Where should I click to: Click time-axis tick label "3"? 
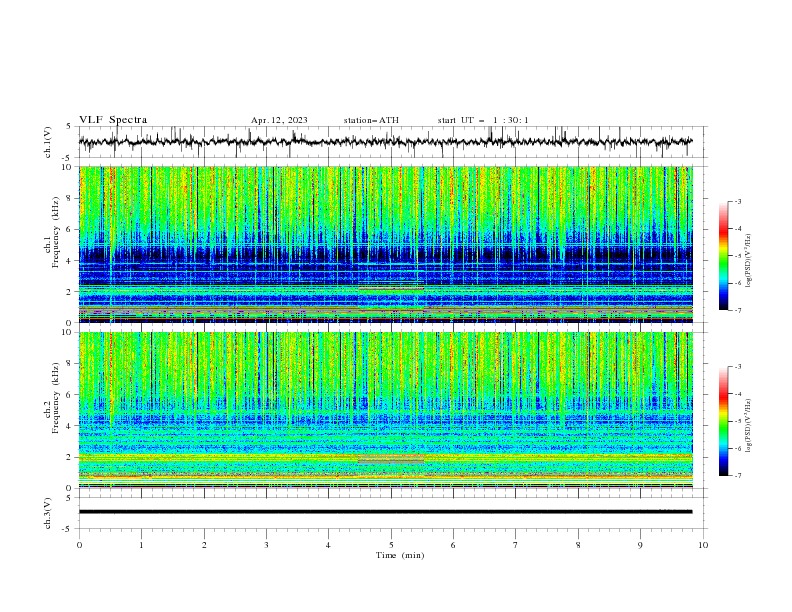point(266,545)
